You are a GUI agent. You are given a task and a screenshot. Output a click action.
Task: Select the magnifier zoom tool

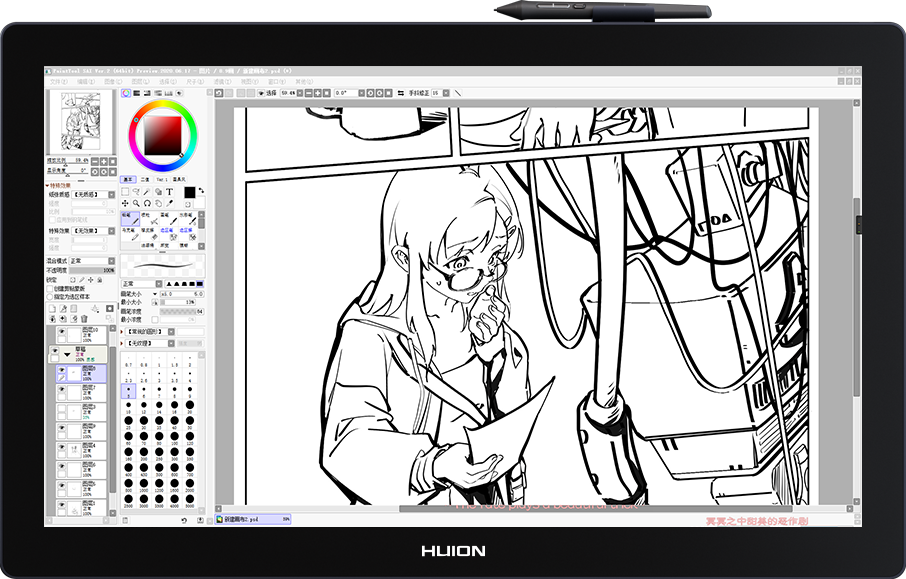tap(136, 203)
